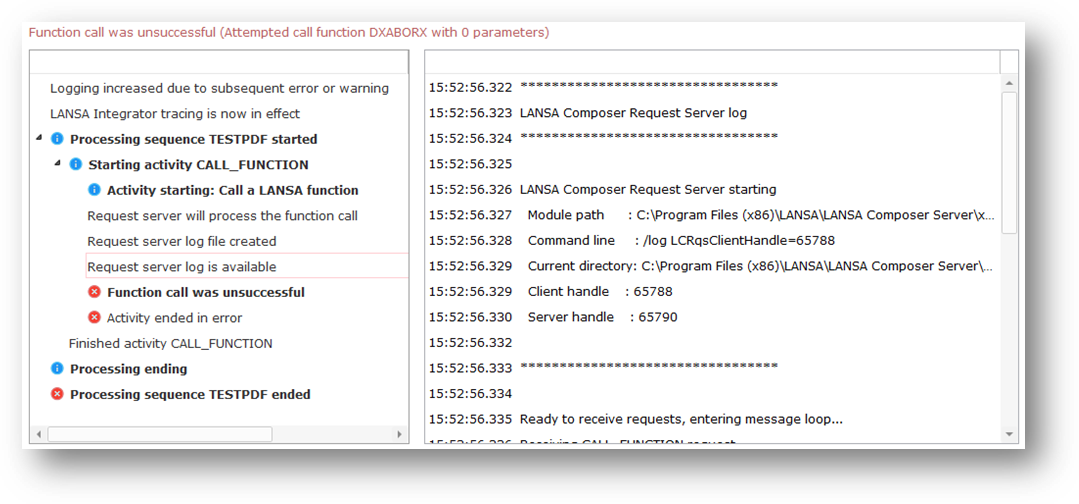Viewport: 1079px width, 504px height.
Task: Select empty log line timestamped 15:52:56.332
Action: (x=712, y=342)
